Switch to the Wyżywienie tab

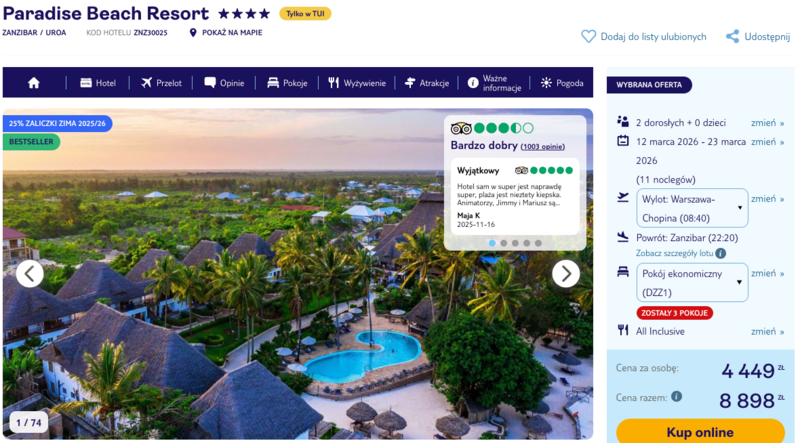tap(356, 83)
